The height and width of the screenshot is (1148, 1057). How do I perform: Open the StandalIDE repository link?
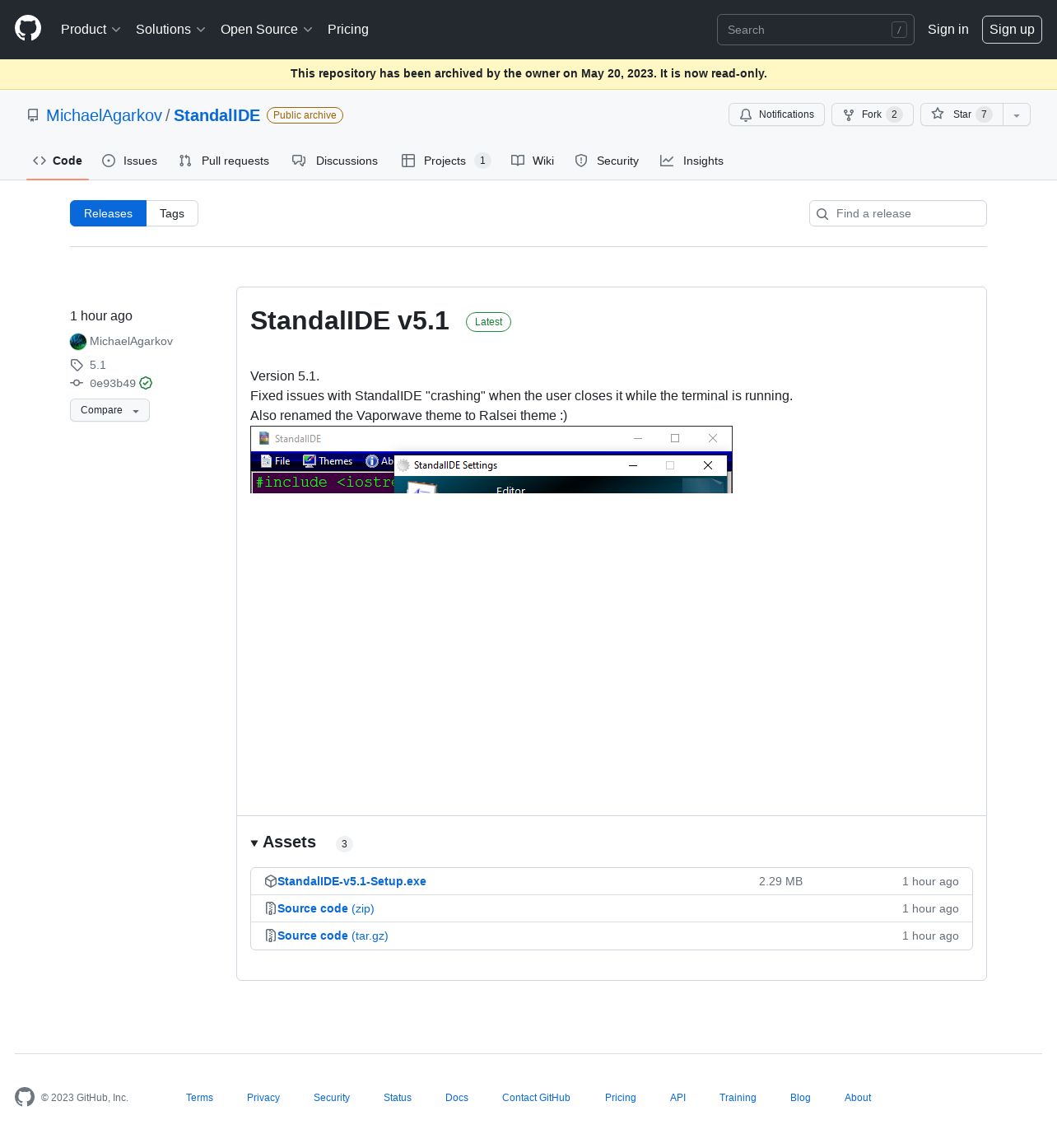tap(217, 115)
